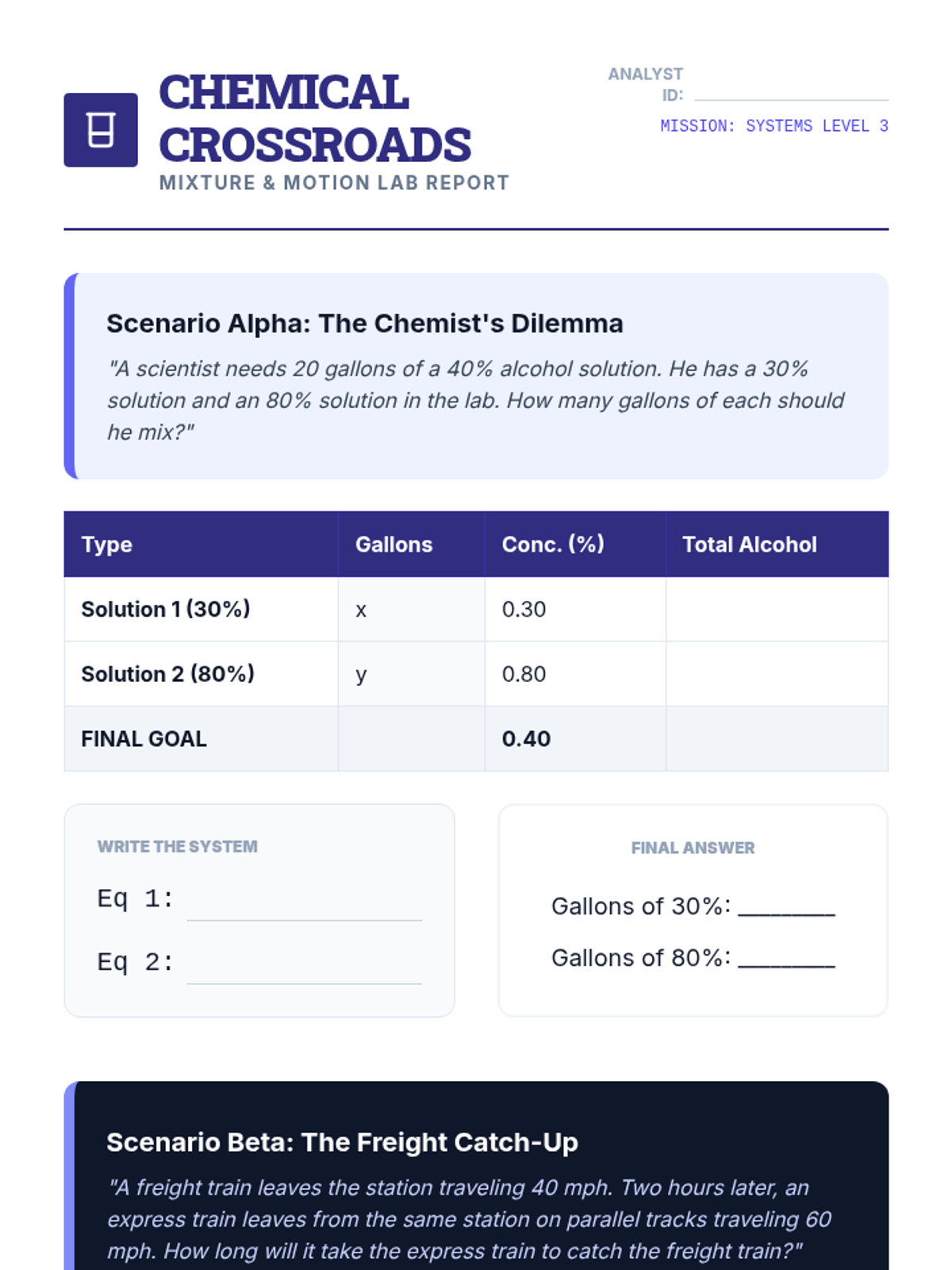Click the Total Alcohol cell for Solution 1
This screenshot has height=1270, width=952.
click(777, 610)
